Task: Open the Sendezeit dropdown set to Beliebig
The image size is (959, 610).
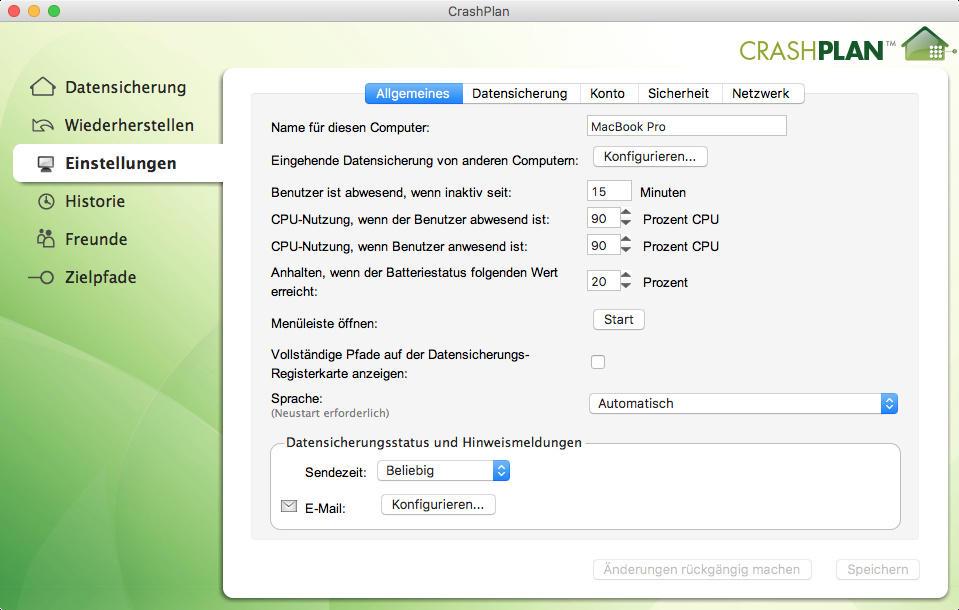Action: click(443, 471)
